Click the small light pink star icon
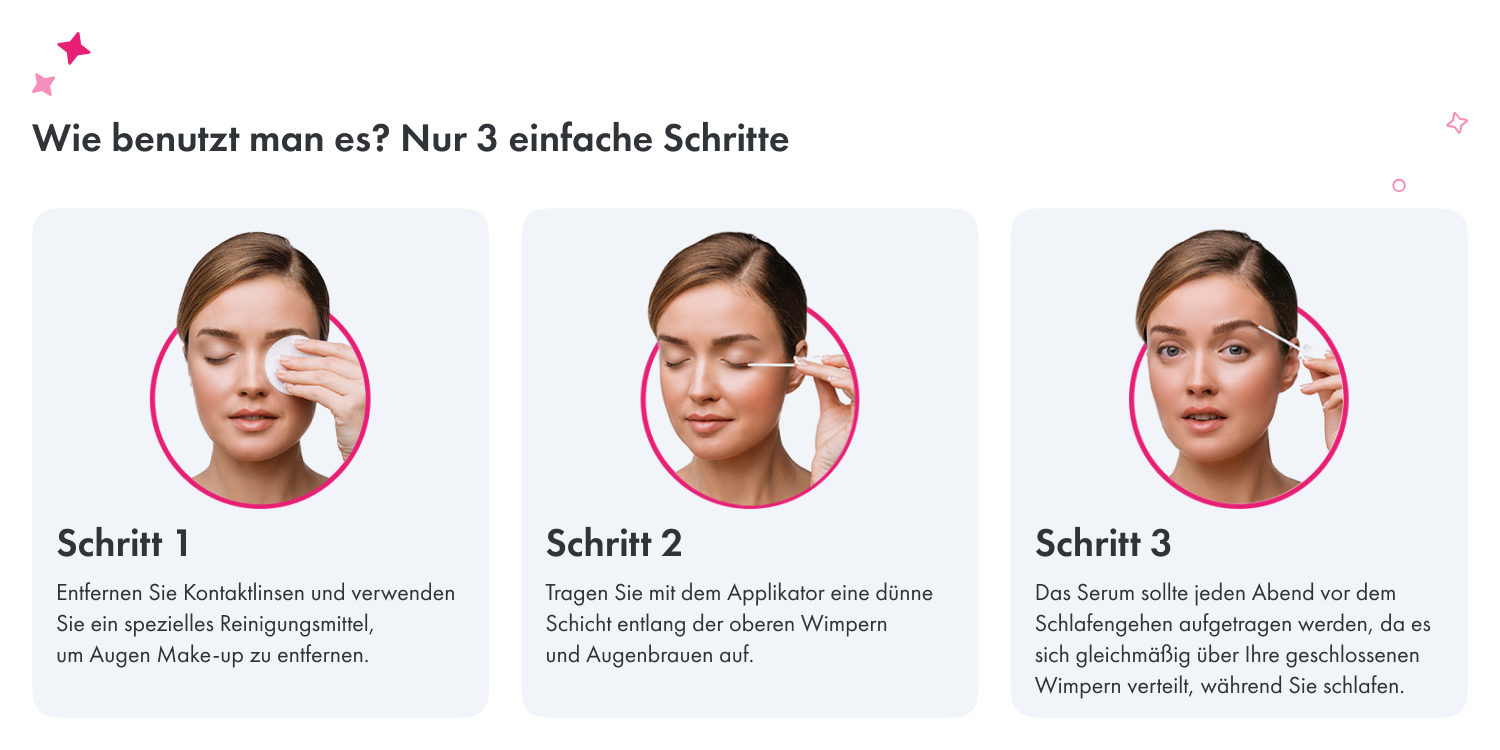Viewport: 1500px width, 750px height. coord(43,84)
